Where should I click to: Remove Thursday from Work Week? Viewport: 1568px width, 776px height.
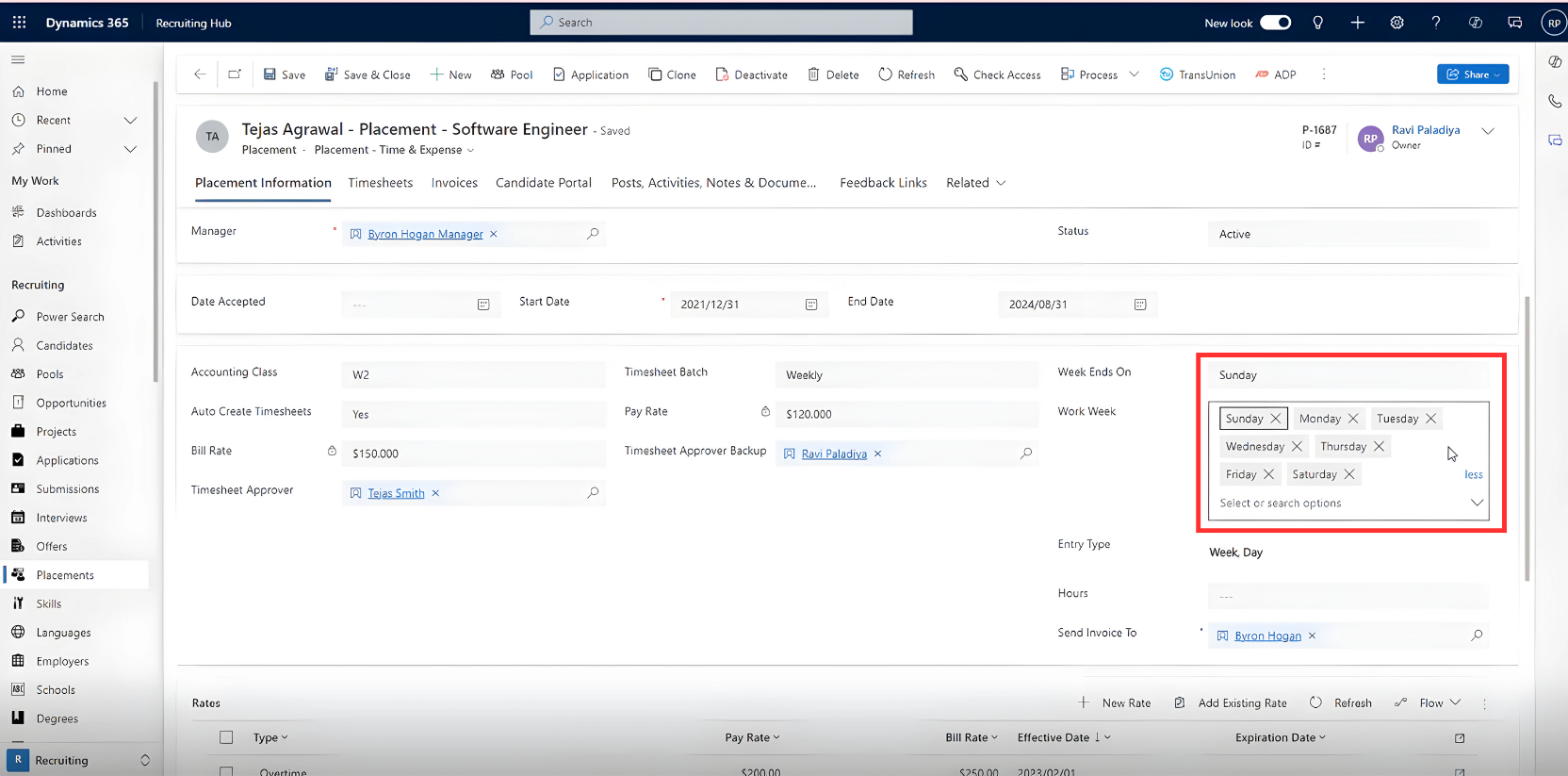[1379, 446]
